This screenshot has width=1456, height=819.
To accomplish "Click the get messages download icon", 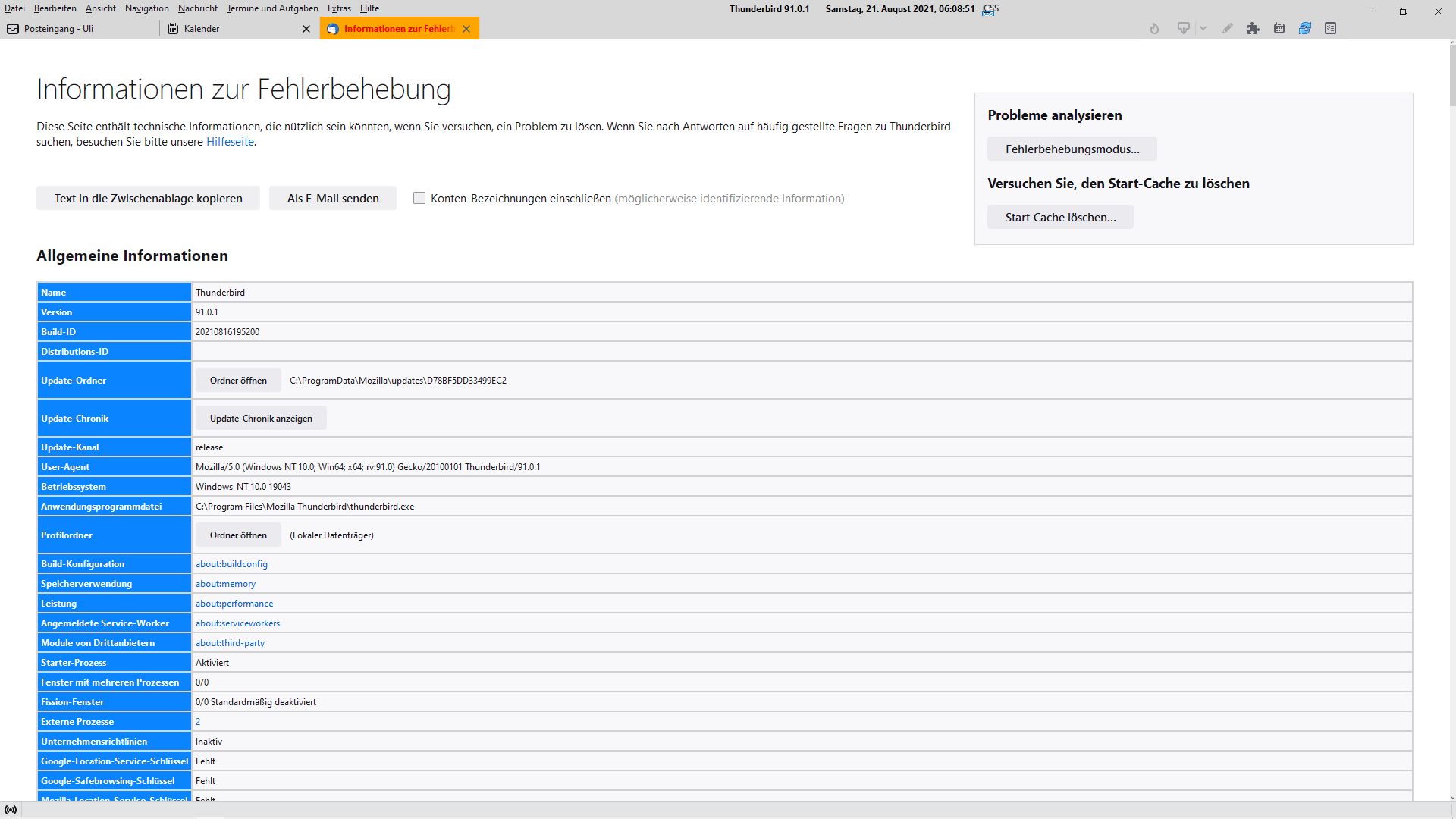I will click(1183, 29).
